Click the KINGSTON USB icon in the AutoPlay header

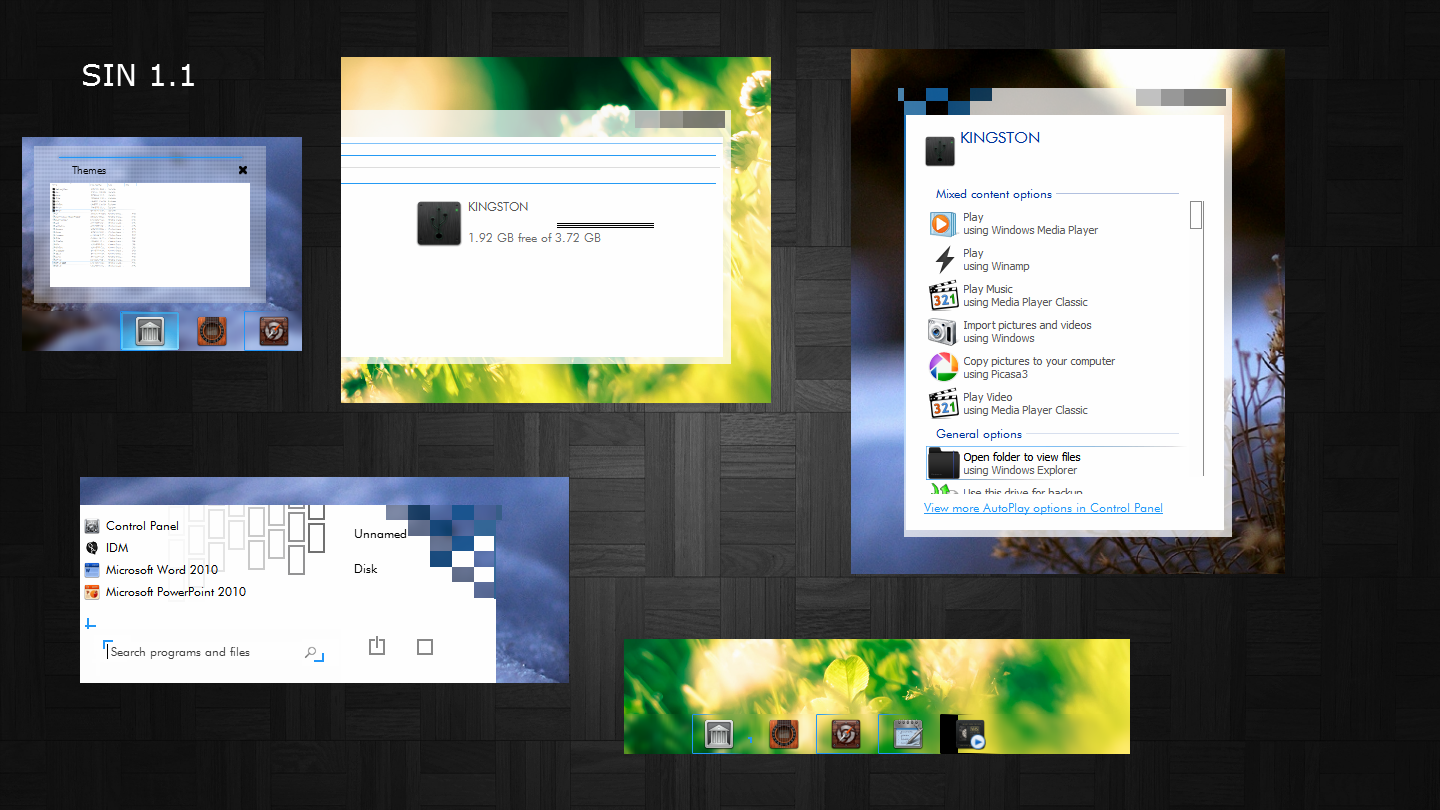[940, 151]
